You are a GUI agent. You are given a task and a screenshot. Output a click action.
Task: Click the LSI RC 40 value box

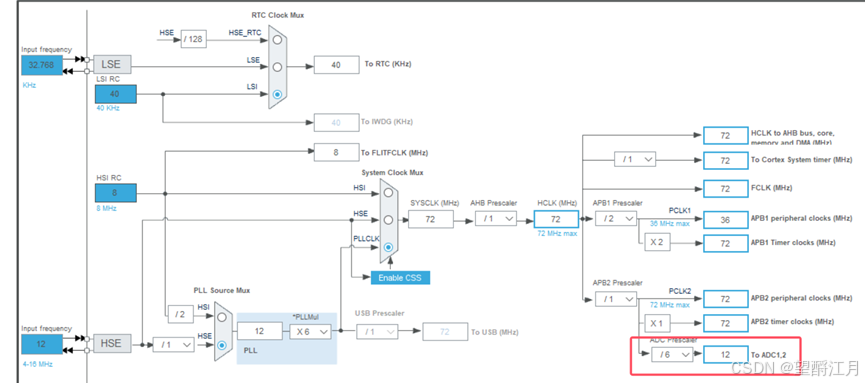[115, 94]
